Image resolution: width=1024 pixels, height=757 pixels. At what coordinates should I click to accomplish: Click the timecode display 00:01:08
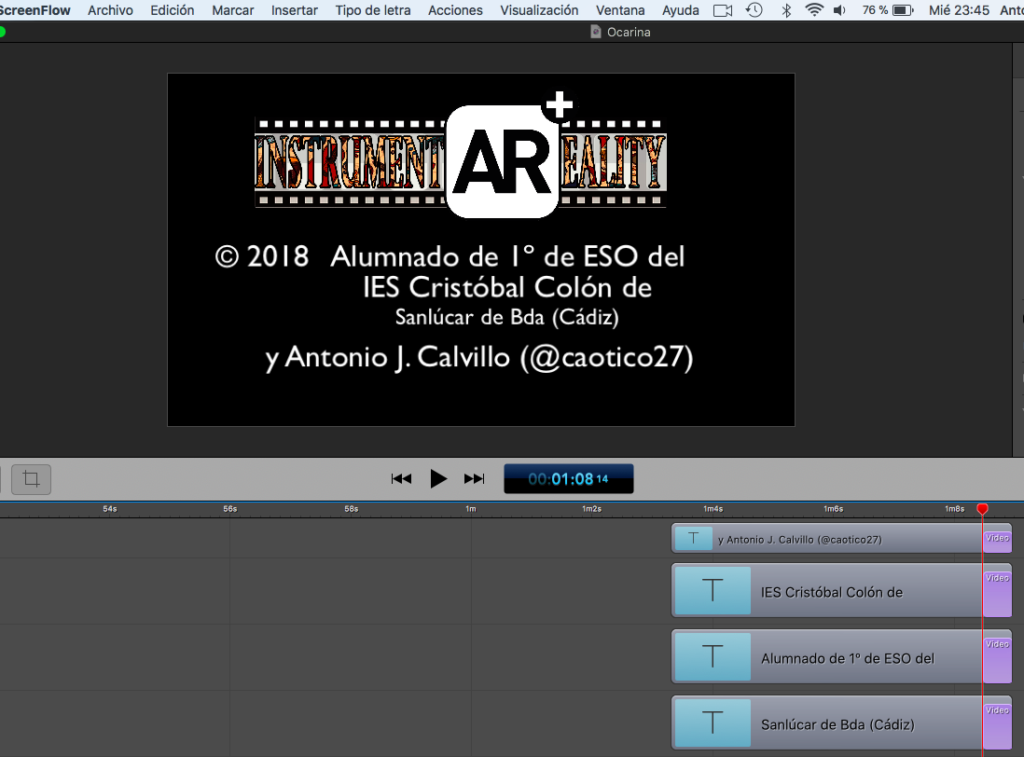(x=568, y=479)
